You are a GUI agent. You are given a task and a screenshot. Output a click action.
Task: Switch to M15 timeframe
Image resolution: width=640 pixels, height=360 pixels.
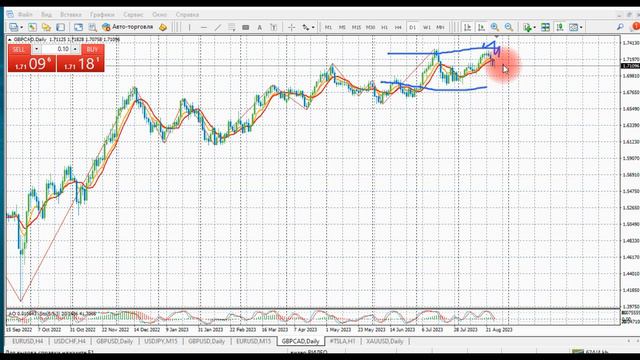(356, 27)
